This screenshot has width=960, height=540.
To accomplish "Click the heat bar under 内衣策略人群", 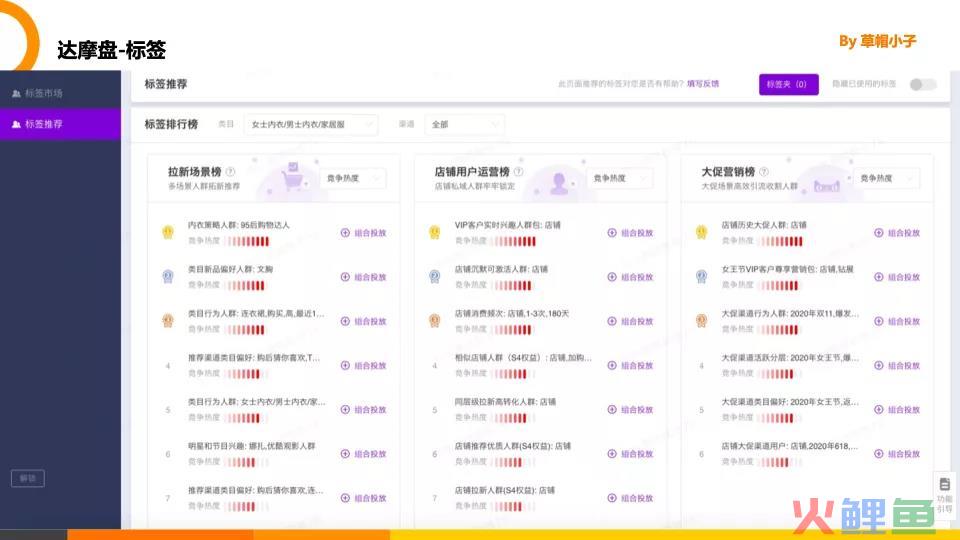I will pos(247,241).
